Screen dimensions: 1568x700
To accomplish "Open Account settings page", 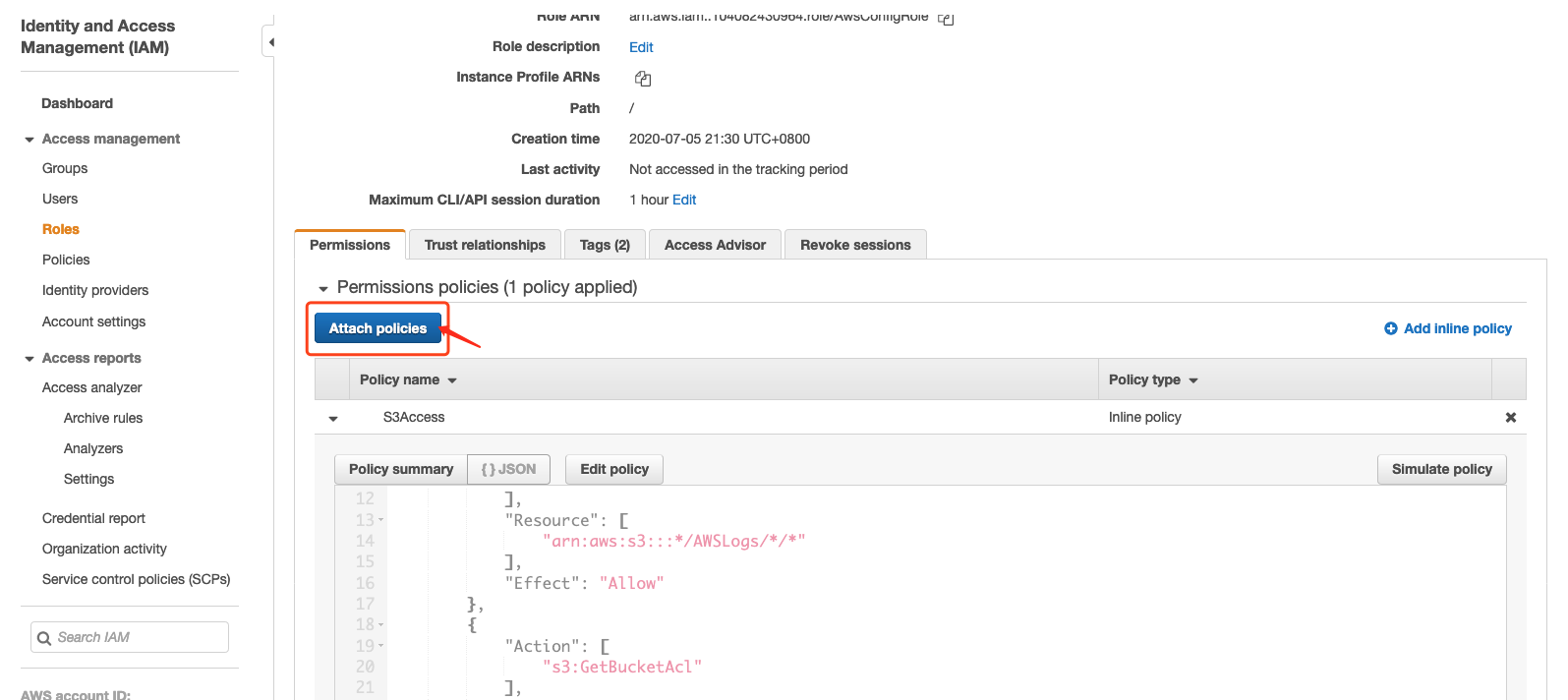I will (93, 321).
